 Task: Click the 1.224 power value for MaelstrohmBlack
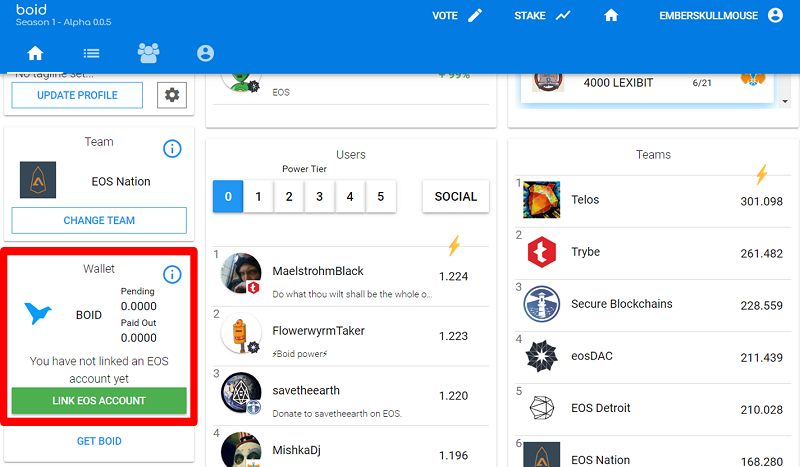coord(453,276)
